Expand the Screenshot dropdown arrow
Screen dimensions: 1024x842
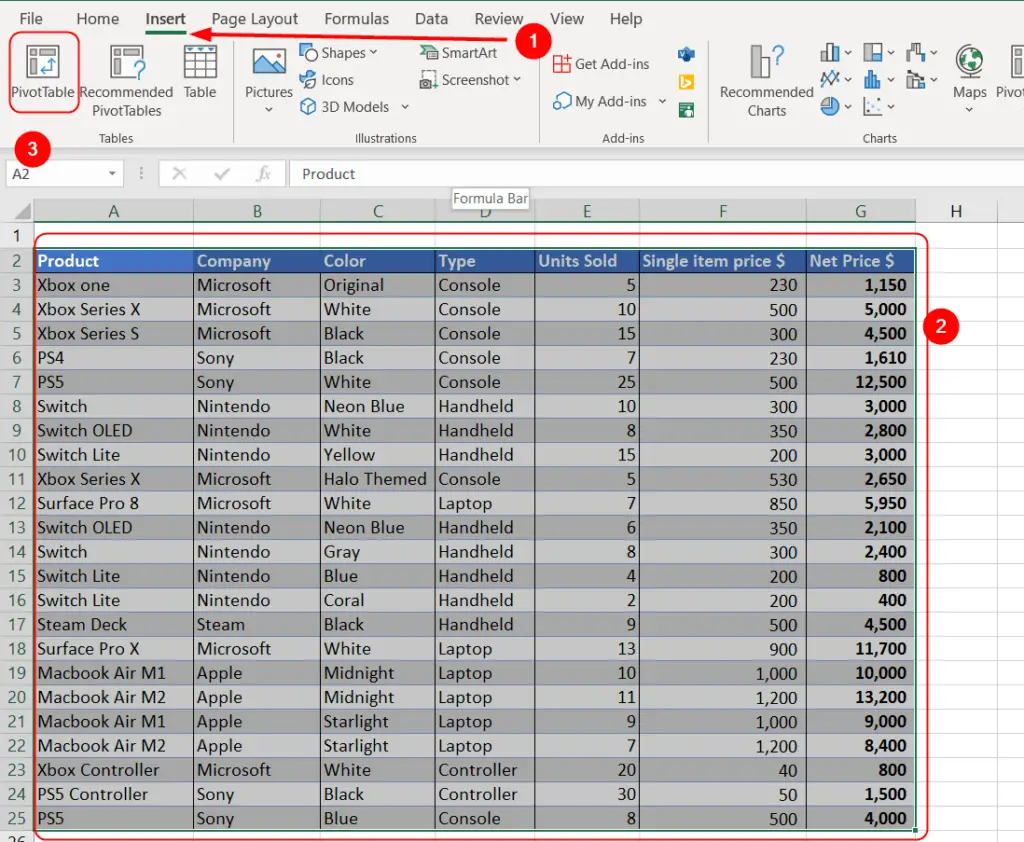[517, 80]
